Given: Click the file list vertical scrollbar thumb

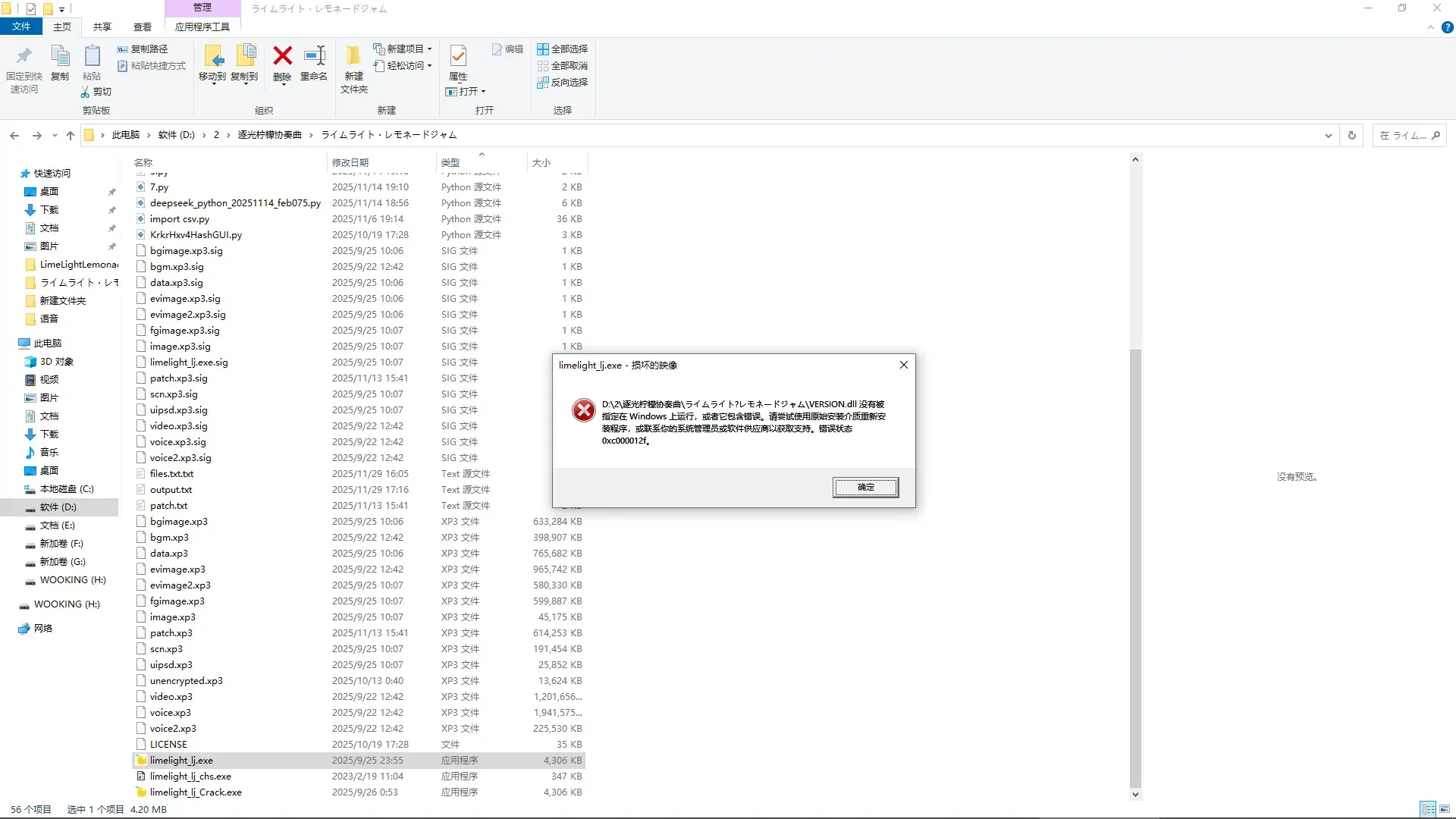Looking at the screenshot, I should (x=1135, y=569).
